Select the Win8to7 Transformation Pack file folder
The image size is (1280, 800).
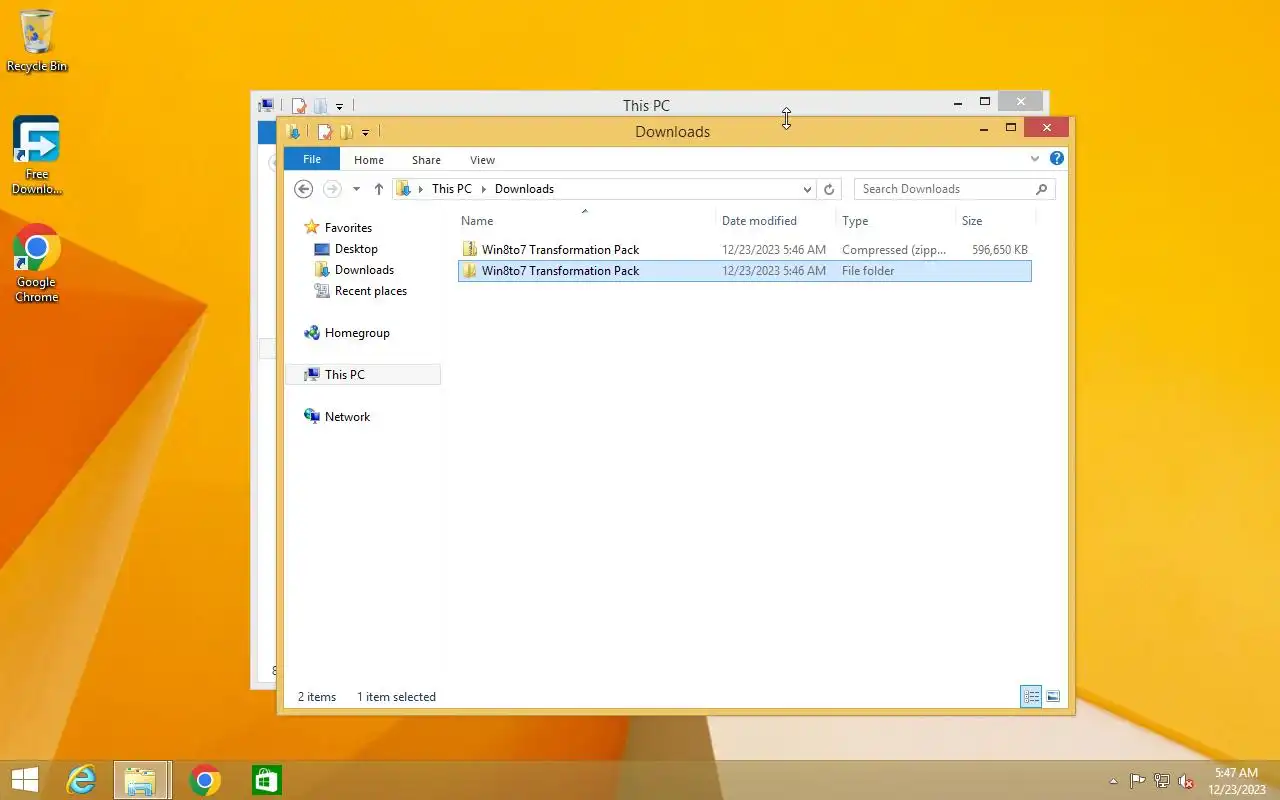click(x=744, y=271)
